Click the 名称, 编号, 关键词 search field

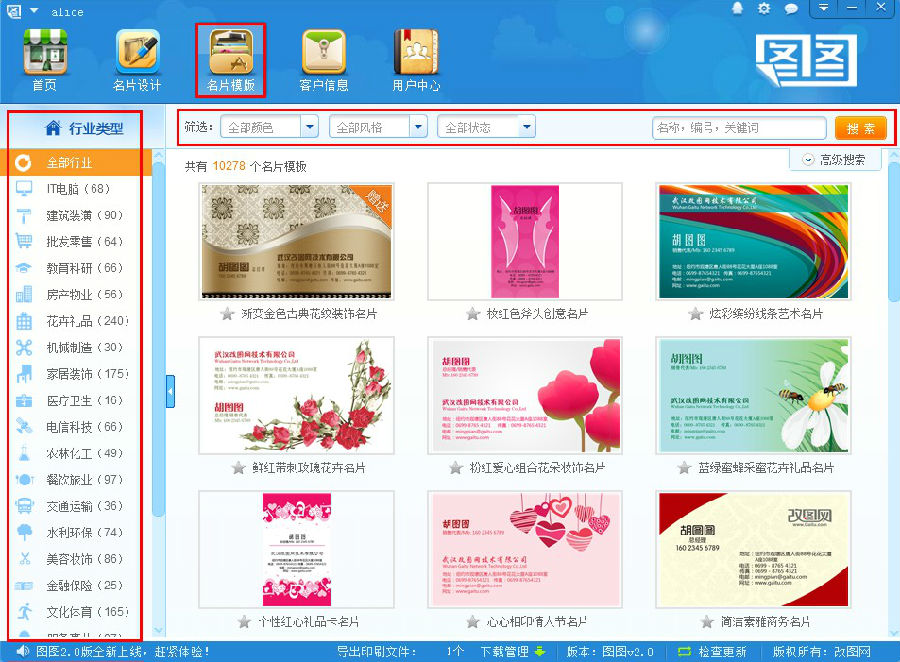tap(738, 128)
